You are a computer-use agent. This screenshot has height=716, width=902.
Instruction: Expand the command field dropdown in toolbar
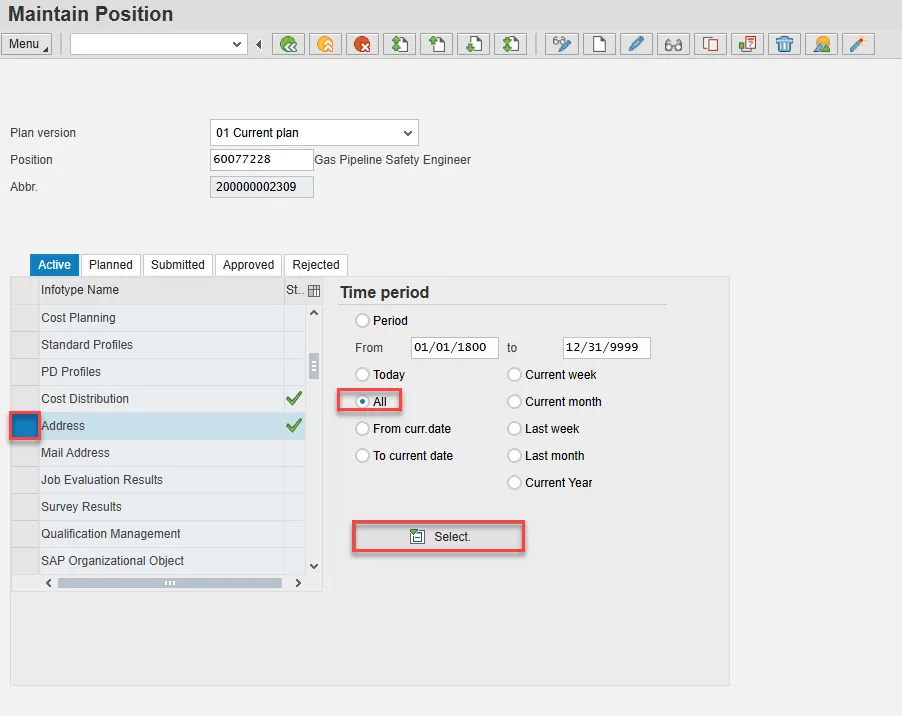pyautogui.click(x=237, y=44)
